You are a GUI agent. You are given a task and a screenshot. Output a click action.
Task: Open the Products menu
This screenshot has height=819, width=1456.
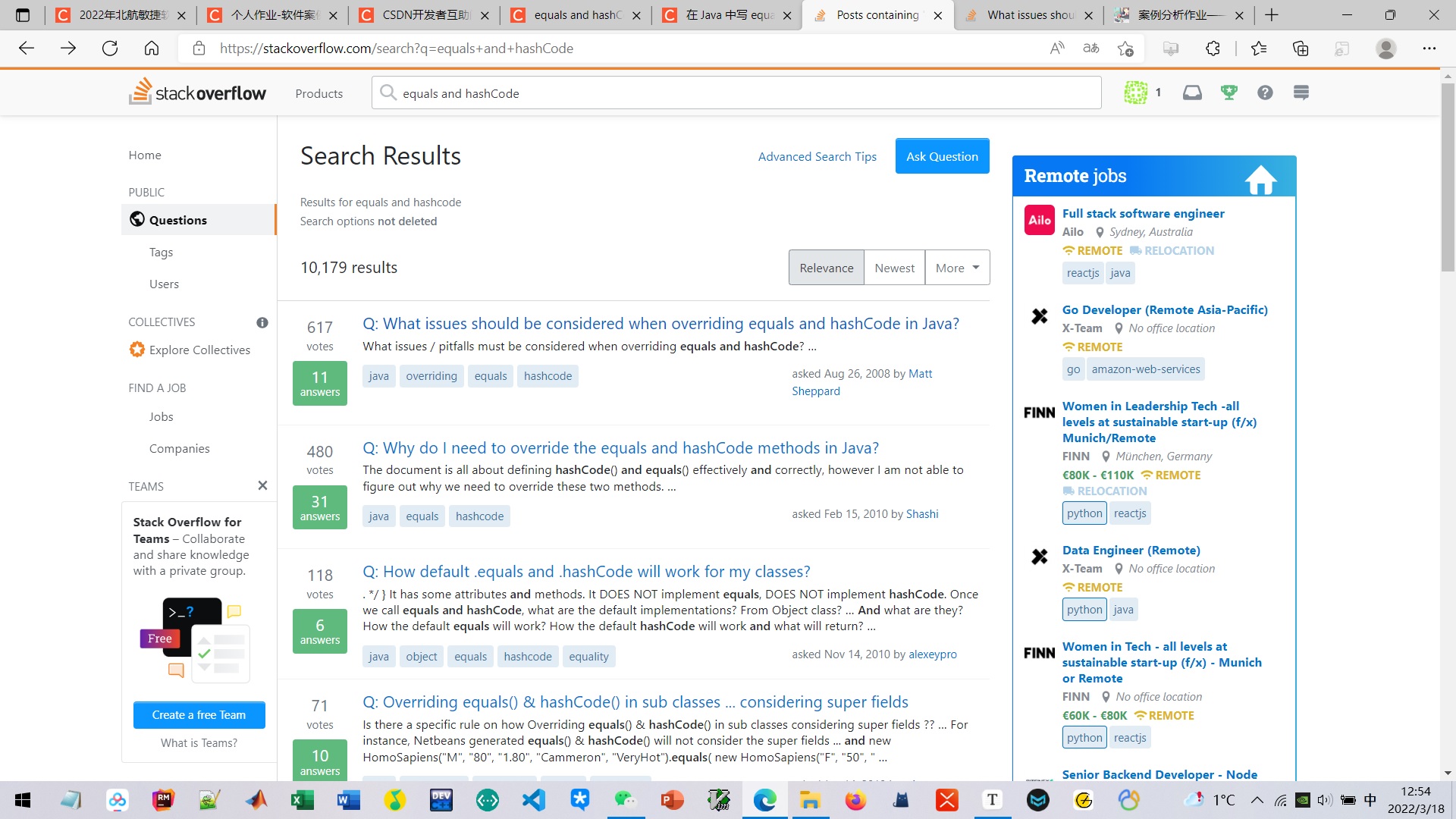[x=318, y=93]
